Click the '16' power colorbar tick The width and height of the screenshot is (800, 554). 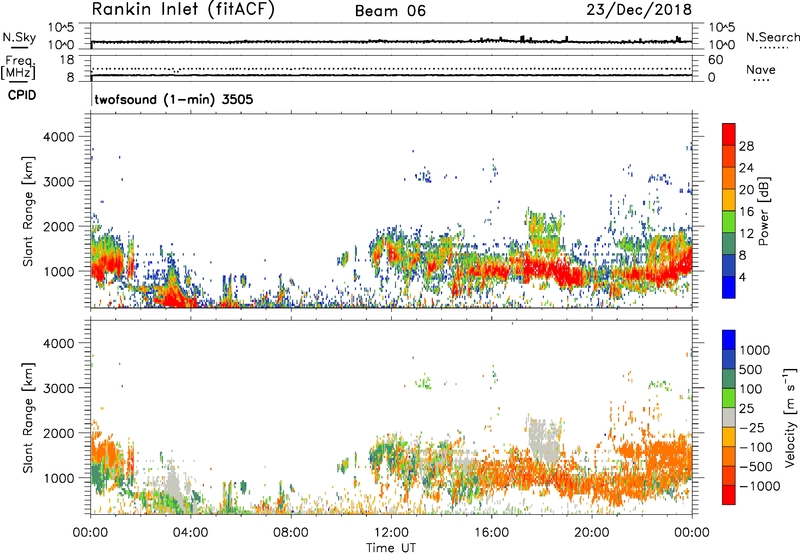click(x=746, y=212)
